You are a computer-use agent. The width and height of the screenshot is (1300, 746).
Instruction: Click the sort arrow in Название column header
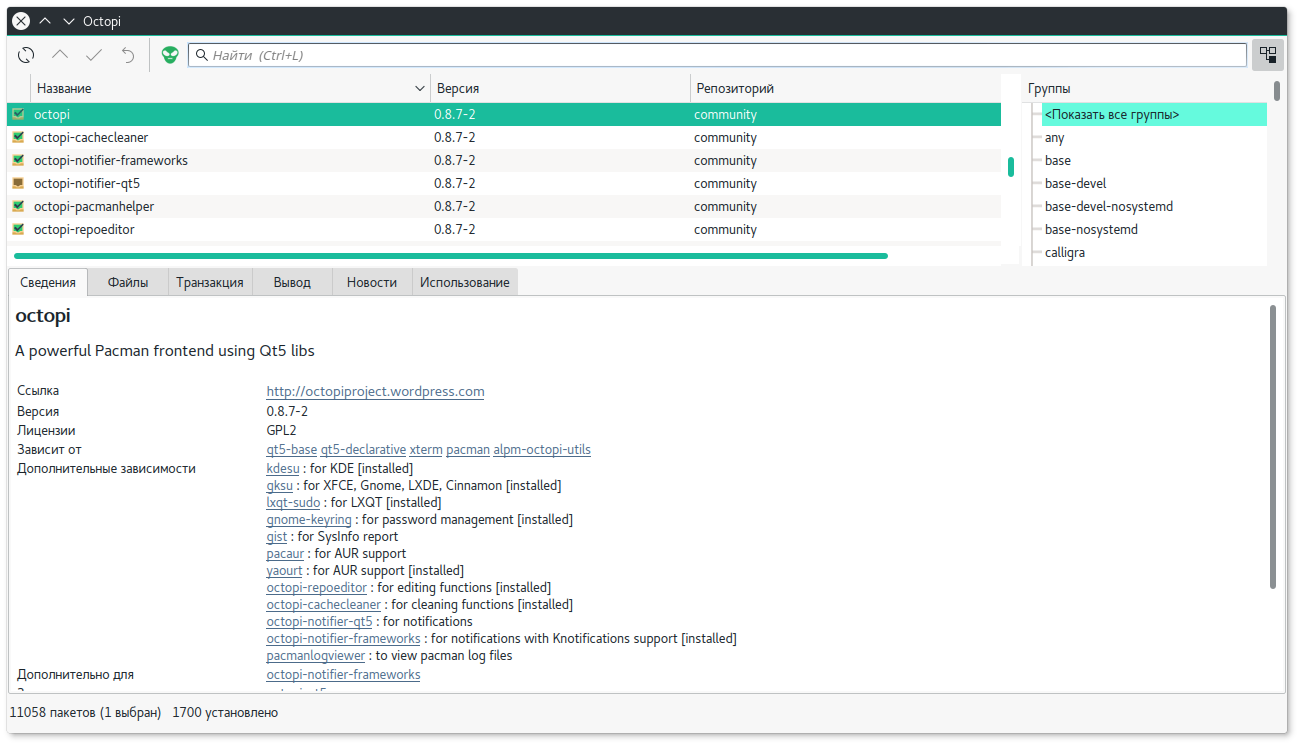pos(419,89)
